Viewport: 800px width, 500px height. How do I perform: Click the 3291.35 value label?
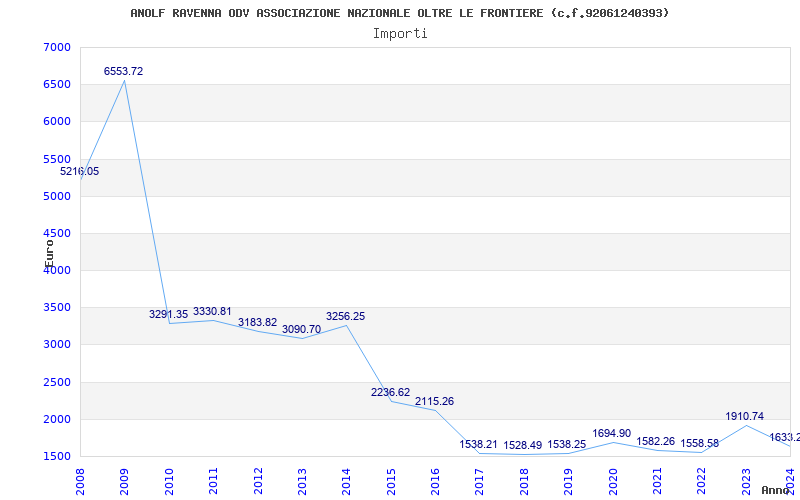click(168, 314)
